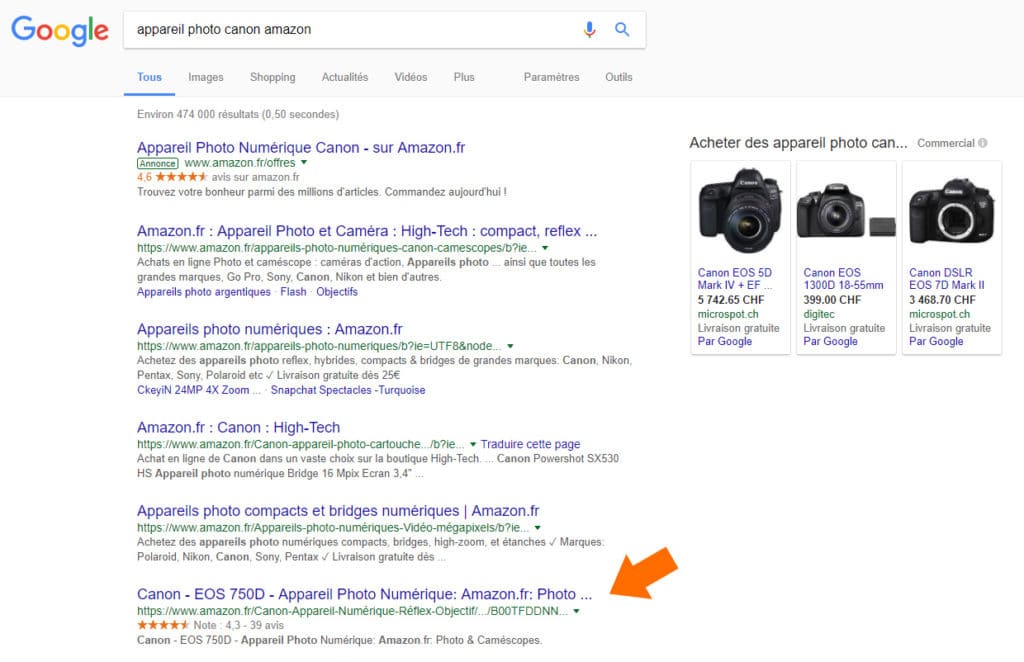Open 'Appareils photo argentiques' sitelink
The width and height of the screenshot is (1024, 662).
tap(204, 292)
